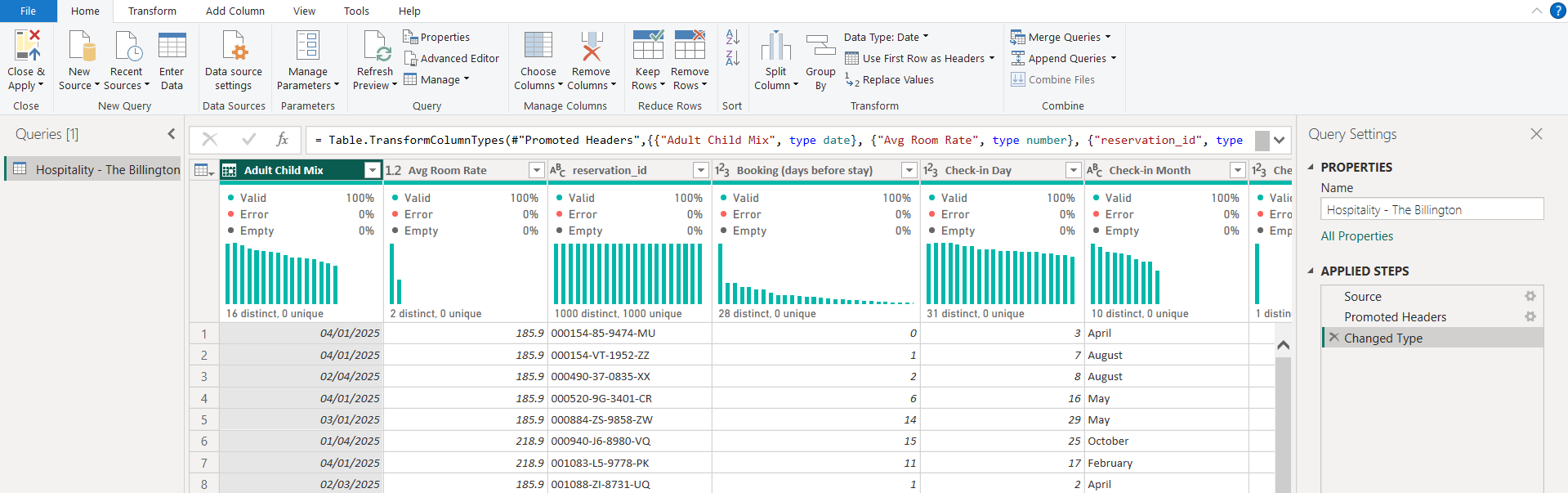Click the Remove Columns icon

(x=591, y=47)
